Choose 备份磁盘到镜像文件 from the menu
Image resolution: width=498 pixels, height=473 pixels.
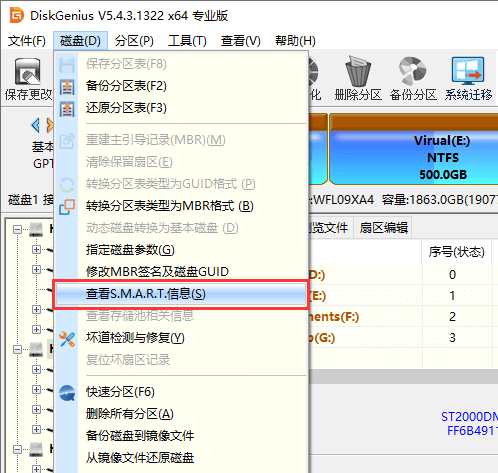pyautogui.click(x=140, y=436)
